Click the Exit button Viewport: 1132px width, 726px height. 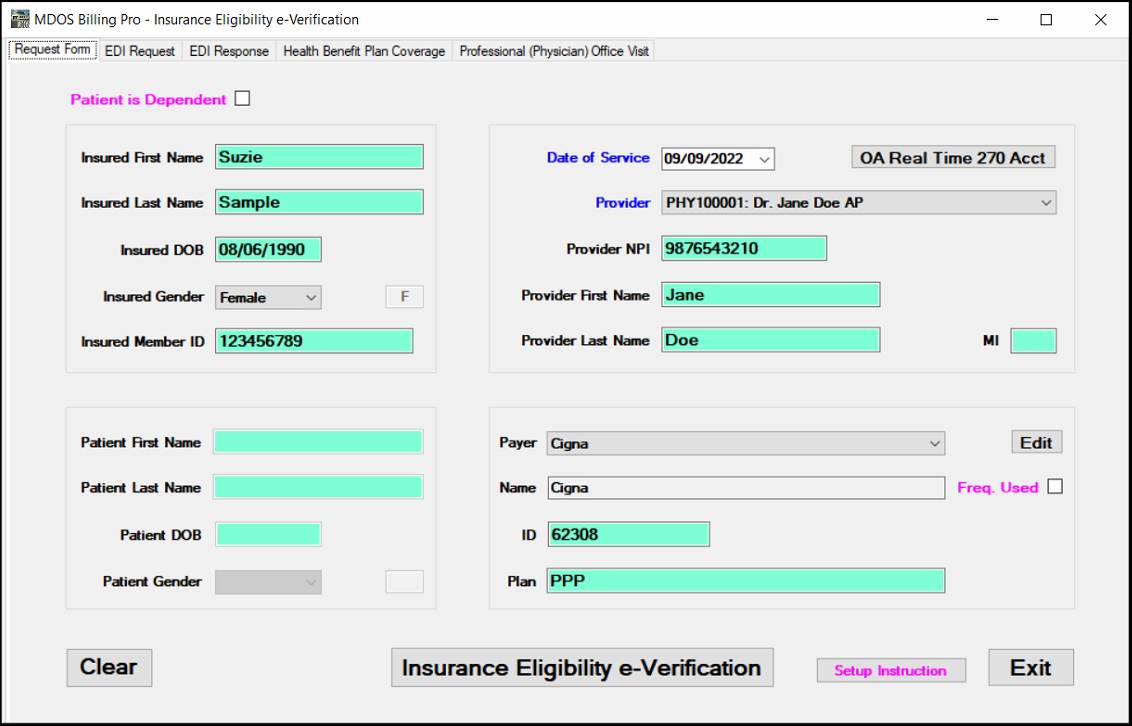click(1030, 666)
